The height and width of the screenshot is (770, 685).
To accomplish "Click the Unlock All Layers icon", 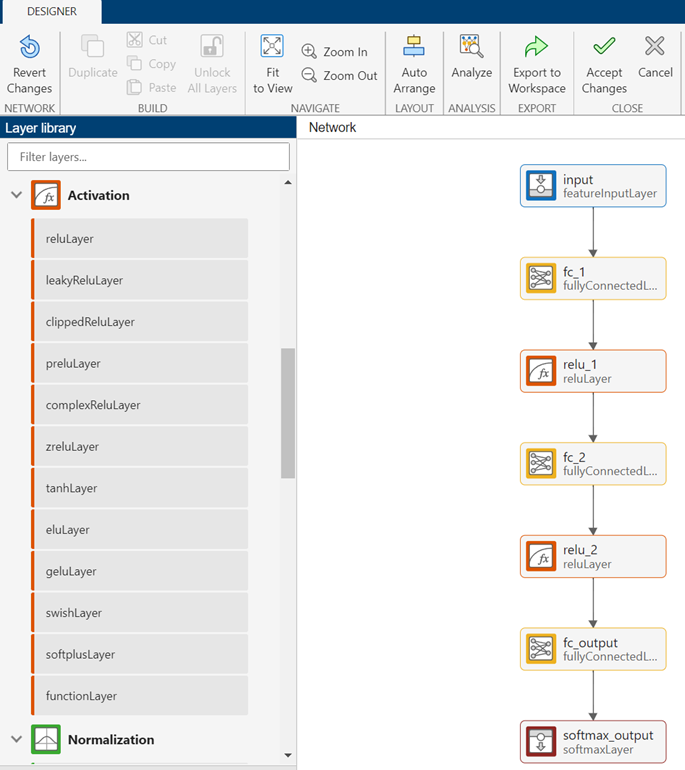I will (x=212, y=47).
